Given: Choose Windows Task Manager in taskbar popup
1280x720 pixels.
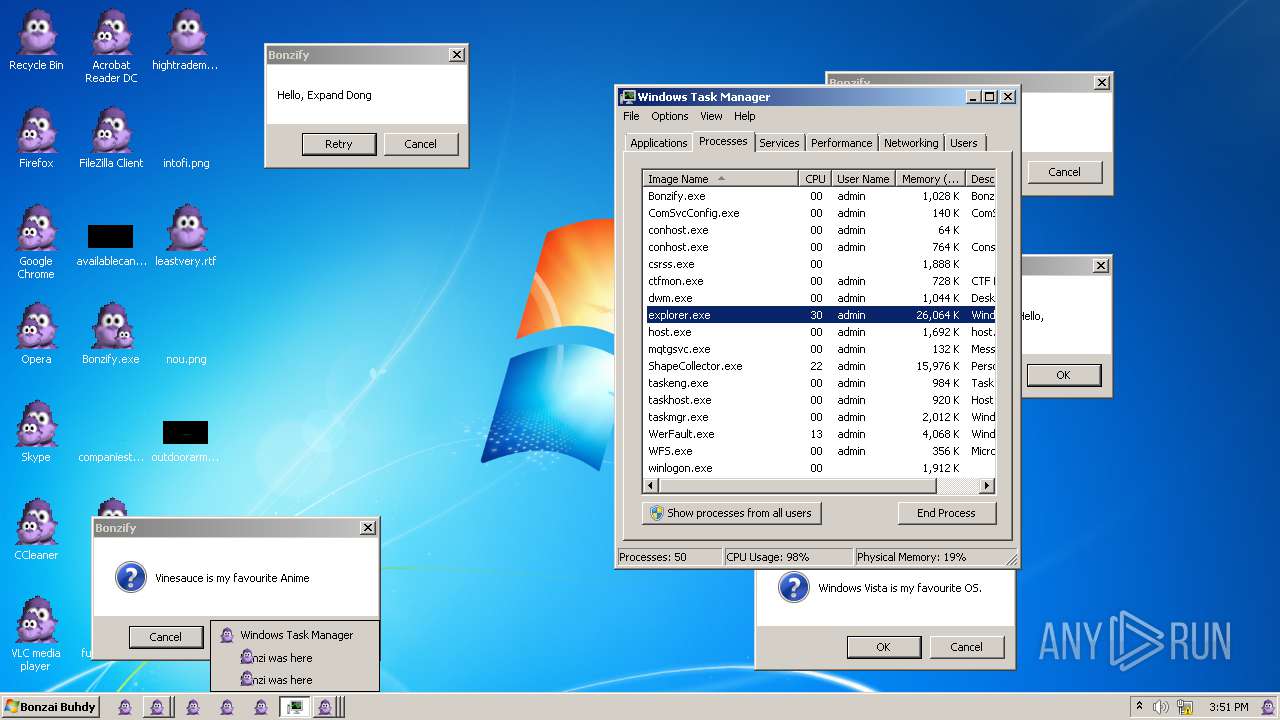Looking at the screenshot, I should 295,635.
